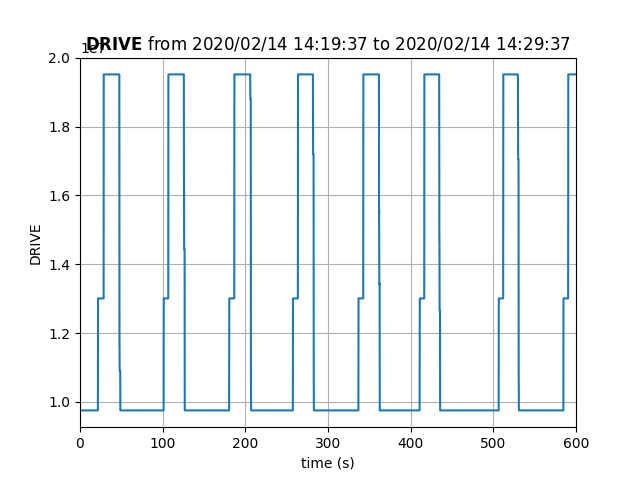Viewport: 640px width, 480px height.
Task: Click the y-axis tick label 1.6
Action: click(60, 196)
